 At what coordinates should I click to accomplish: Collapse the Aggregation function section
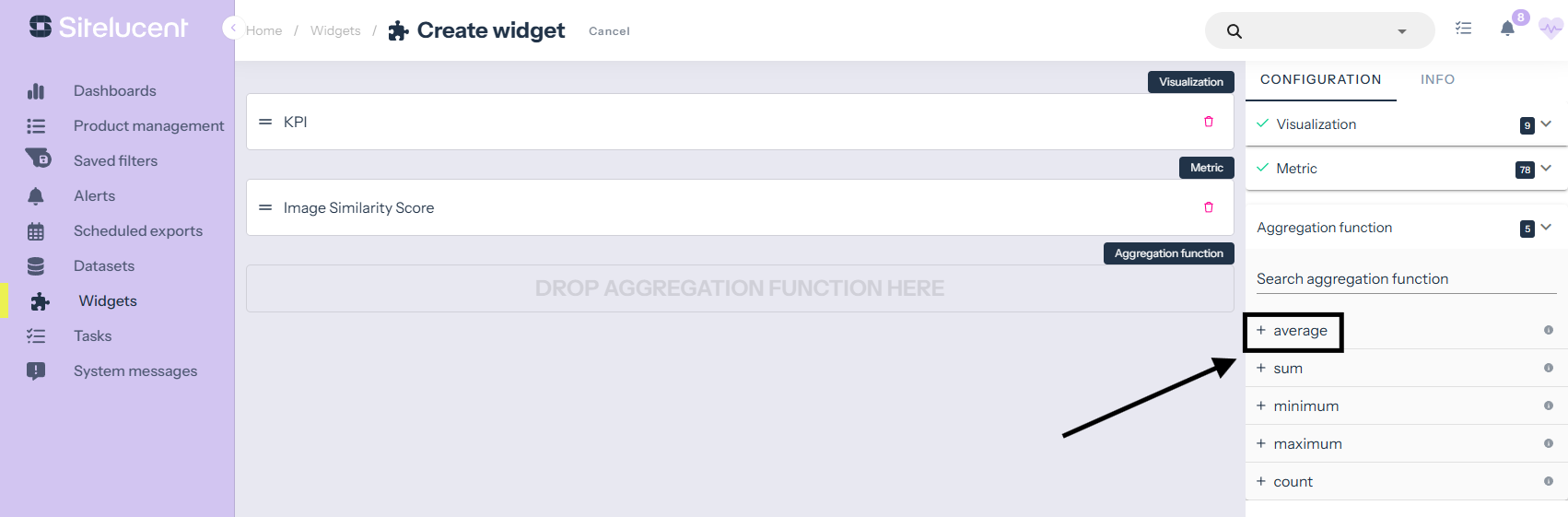tap(1546, 227)
